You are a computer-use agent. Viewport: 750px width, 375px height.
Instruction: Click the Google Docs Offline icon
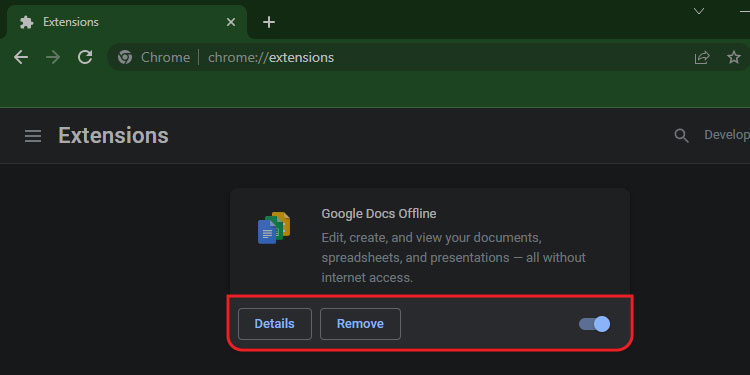click(x=274, y=228)
